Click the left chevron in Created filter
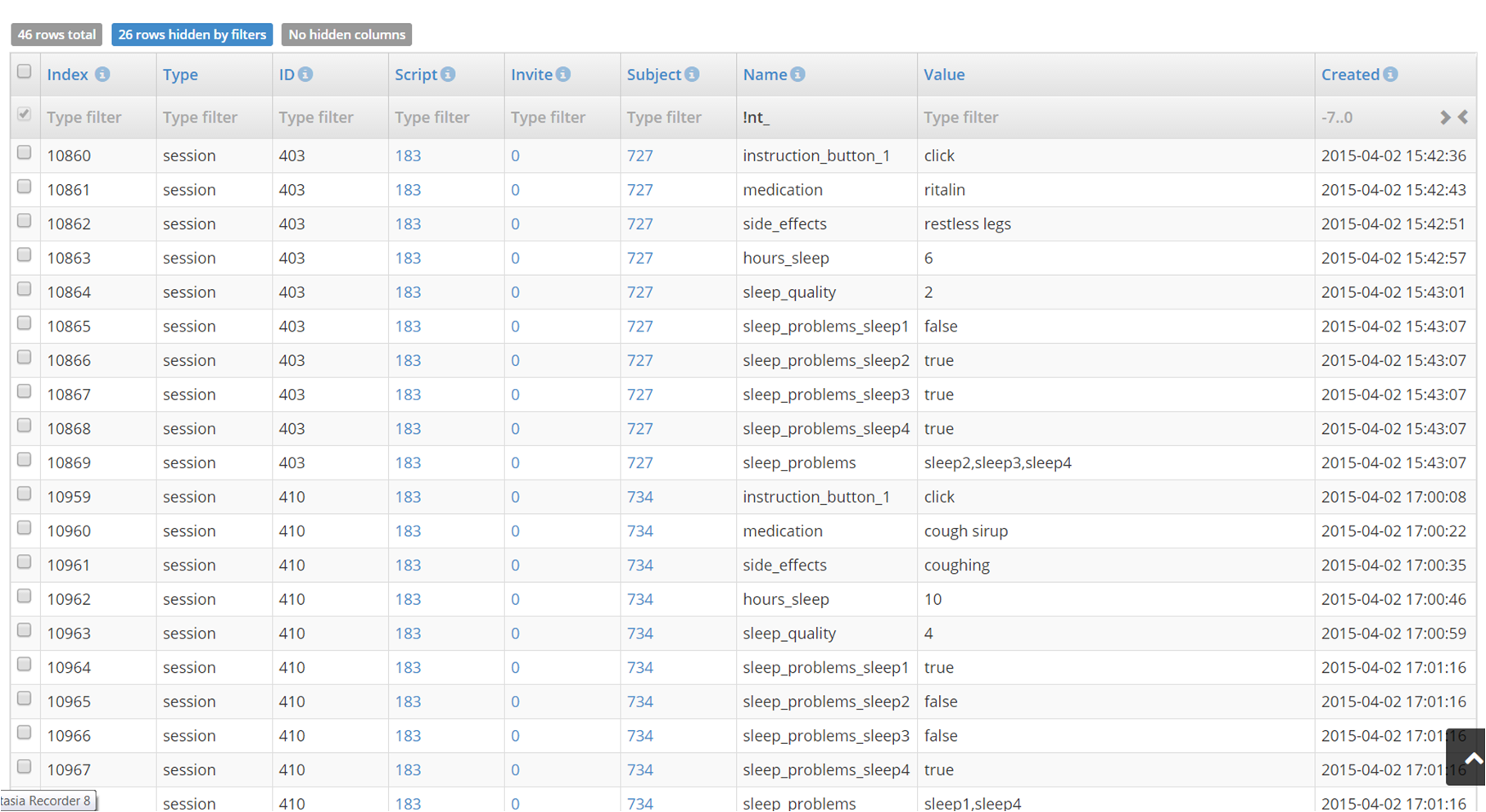Screen dimensions: 1486x812 tap(1463, 117)
